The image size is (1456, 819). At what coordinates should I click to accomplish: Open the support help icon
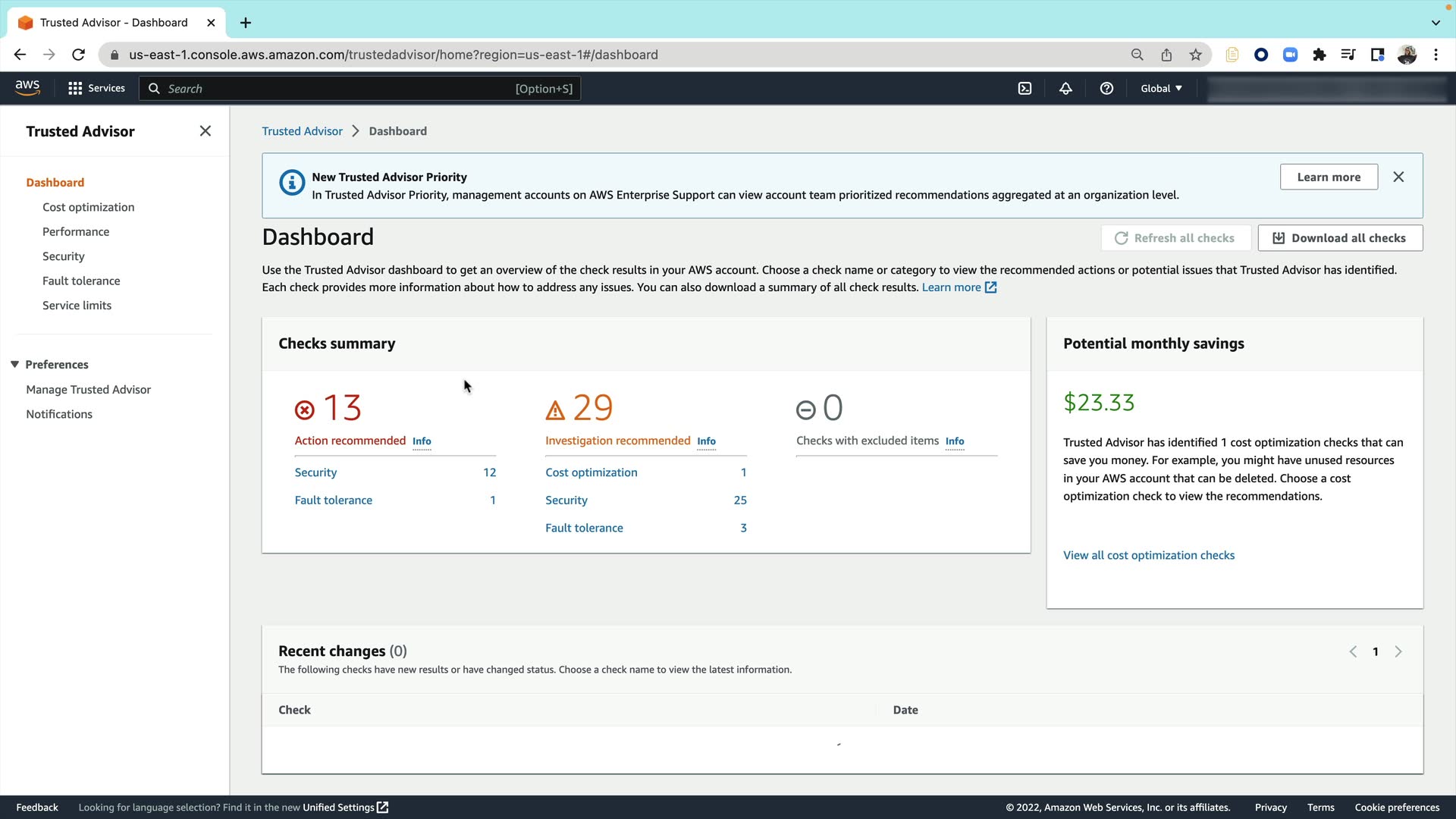coord(1106,89)
